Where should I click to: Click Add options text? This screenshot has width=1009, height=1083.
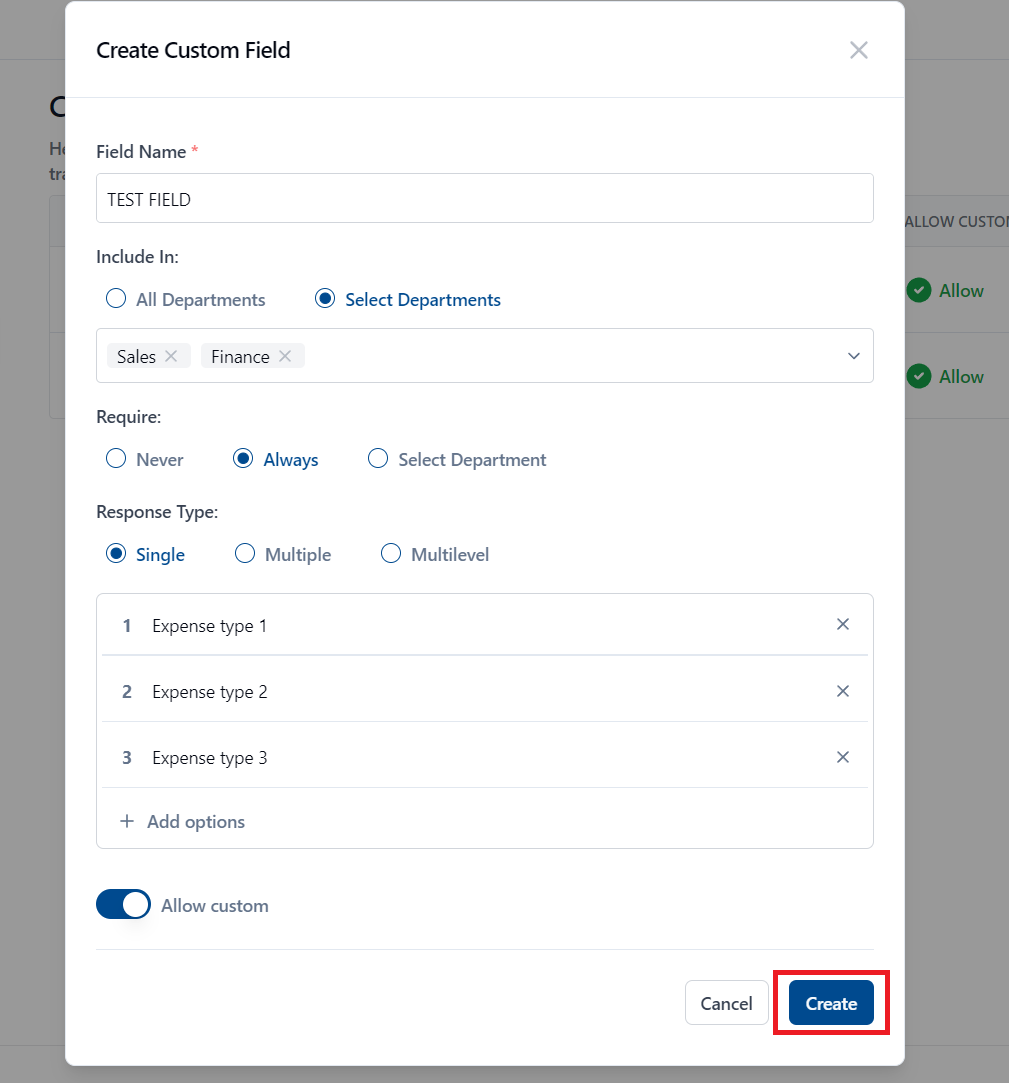(196, 822)
